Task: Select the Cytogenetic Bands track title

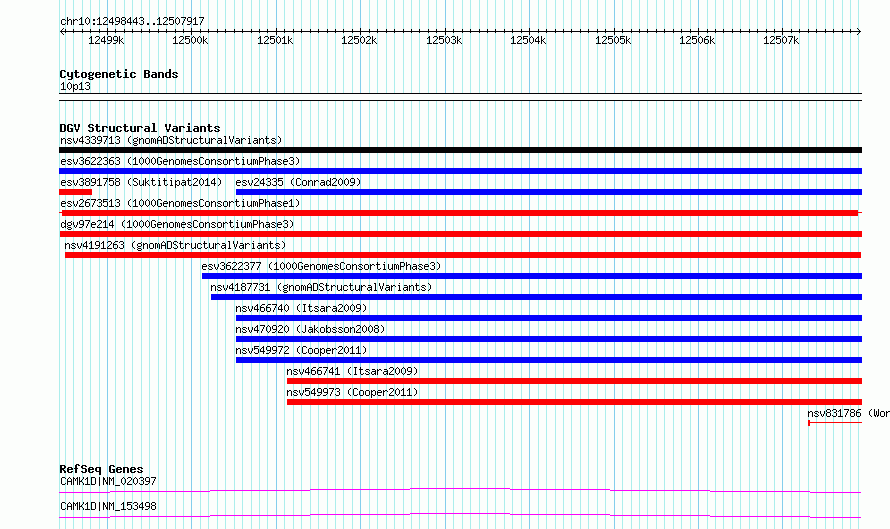Action: tap(119, 74)
